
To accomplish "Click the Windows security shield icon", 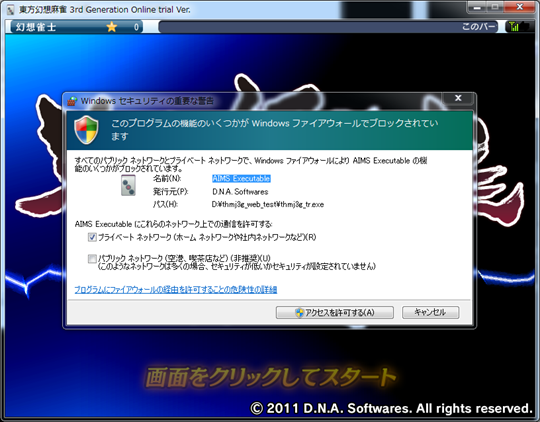I will (86, 130).
